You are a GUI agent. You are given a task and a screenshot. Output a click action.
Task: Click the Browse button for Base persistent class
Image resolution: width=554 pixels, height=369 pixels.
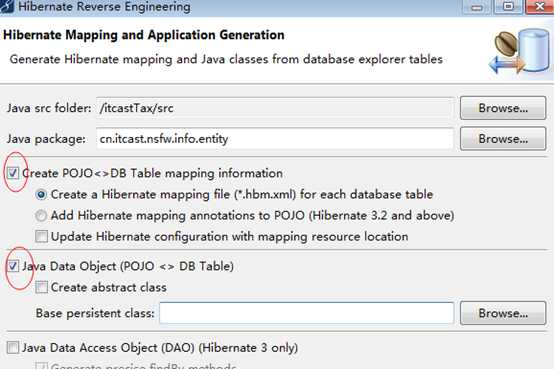pos(503,313)
